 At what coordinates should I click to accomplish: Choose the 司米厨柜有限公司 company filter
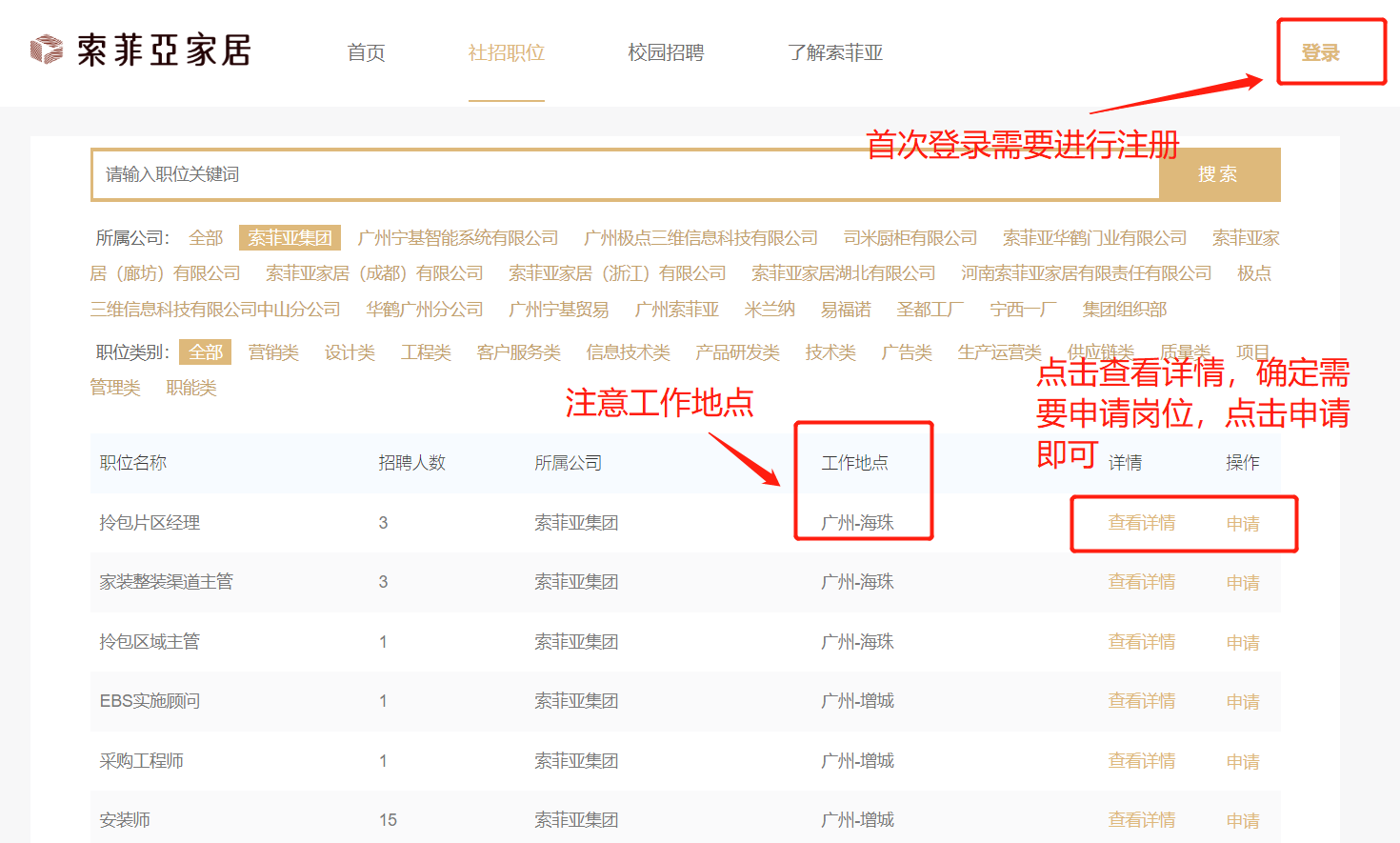[910, 238]
